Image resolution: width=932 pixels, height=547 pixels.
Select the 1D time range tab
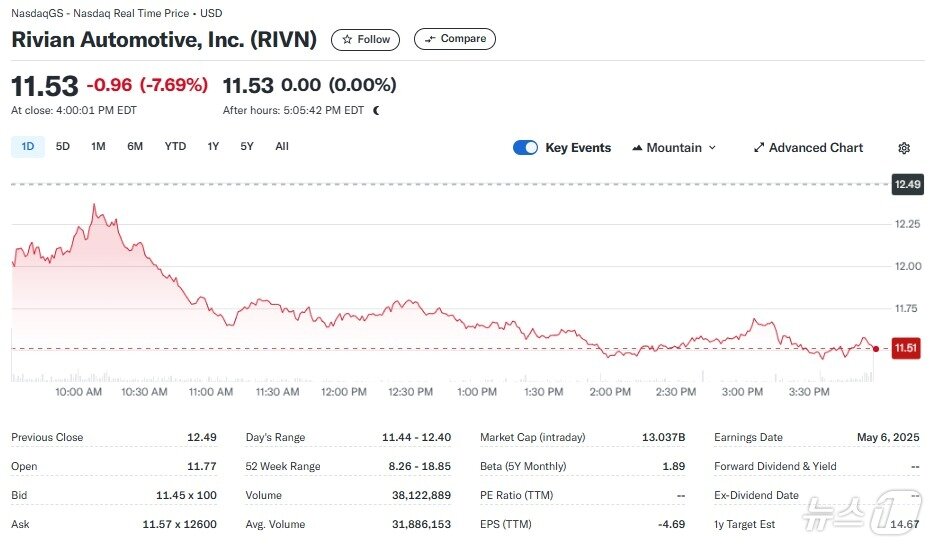click(x=27, y=147)
